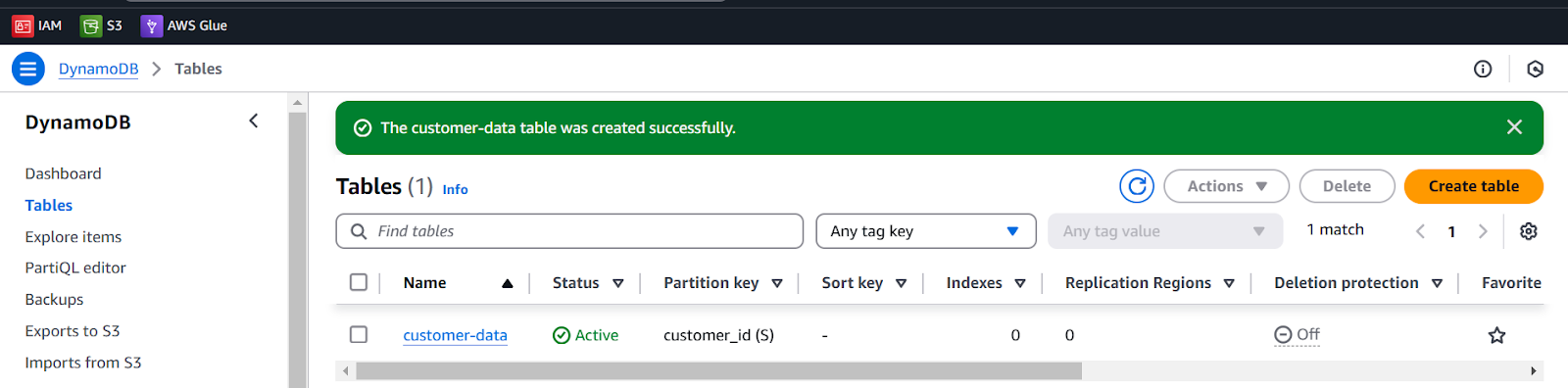
Task: Open PartiQL editor from sidebar
Action: (x=75, y=267)
